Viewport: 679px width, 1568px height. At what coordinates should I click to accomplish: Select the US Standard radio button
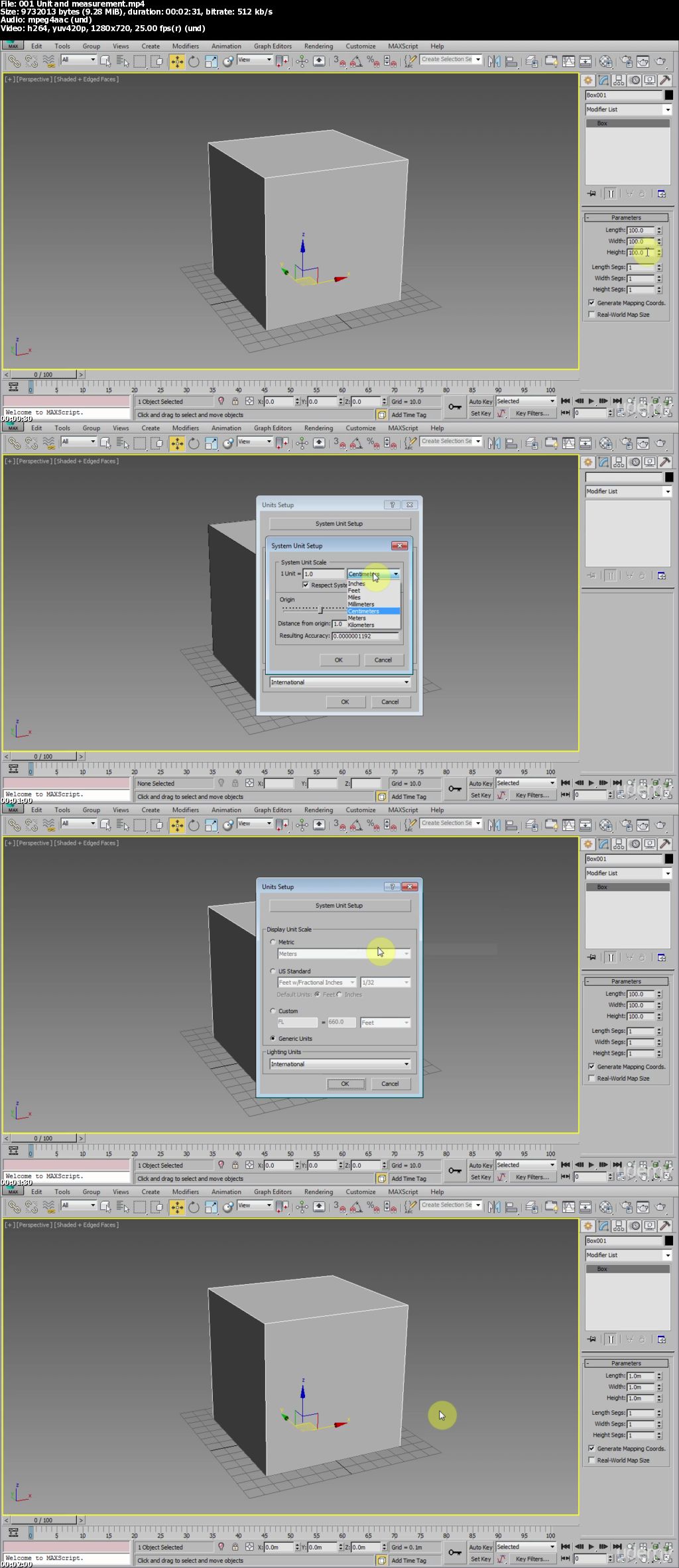point(273,971)
